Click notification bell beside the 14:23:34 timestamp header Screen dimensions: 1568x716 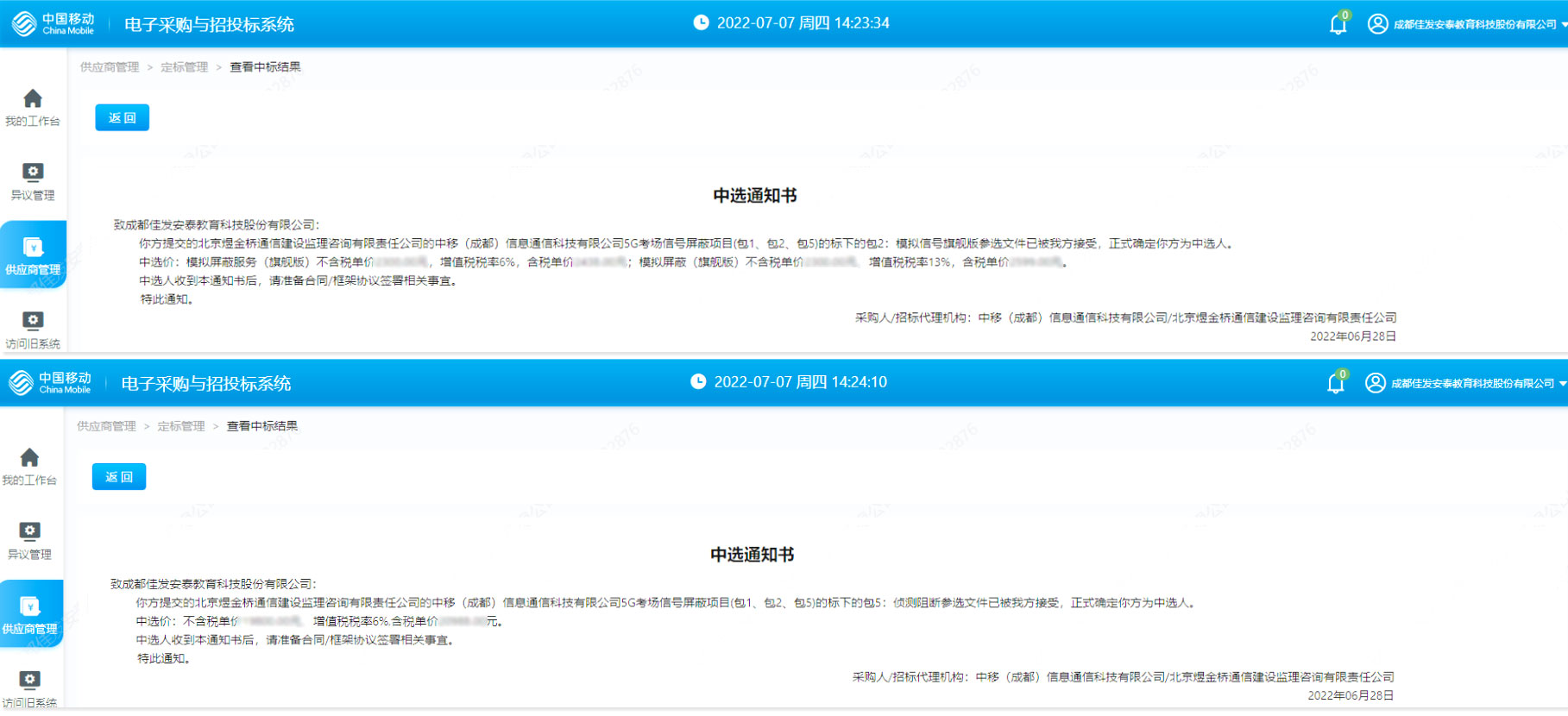click(1338, 24)
